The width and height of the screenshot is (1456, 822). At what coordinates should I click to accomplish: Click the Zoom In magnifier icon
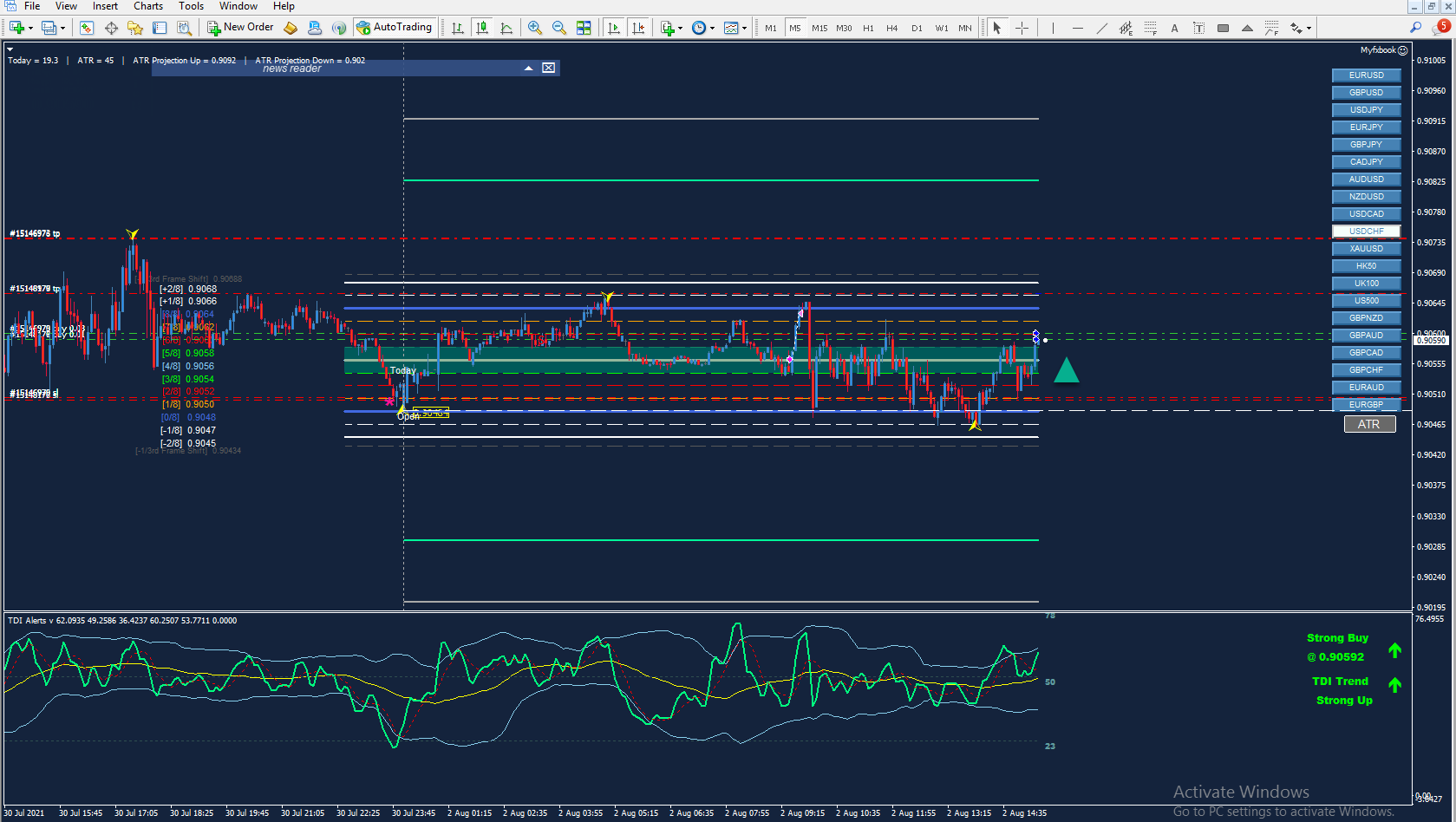[x=535, y=28]
